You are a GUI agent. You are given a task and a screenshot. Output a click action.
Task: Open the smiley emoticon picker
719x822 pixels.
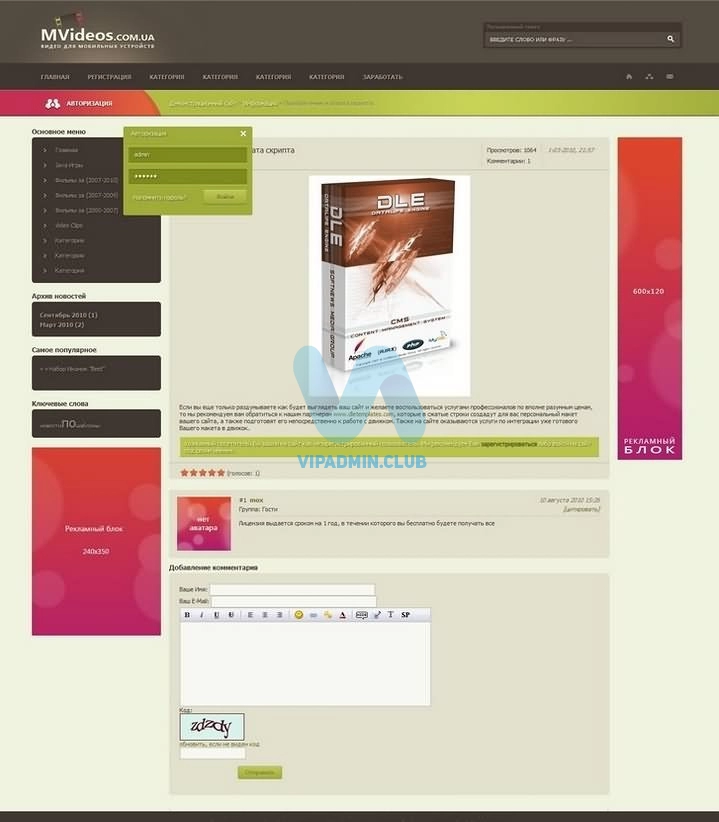click(x=299, y=614)
